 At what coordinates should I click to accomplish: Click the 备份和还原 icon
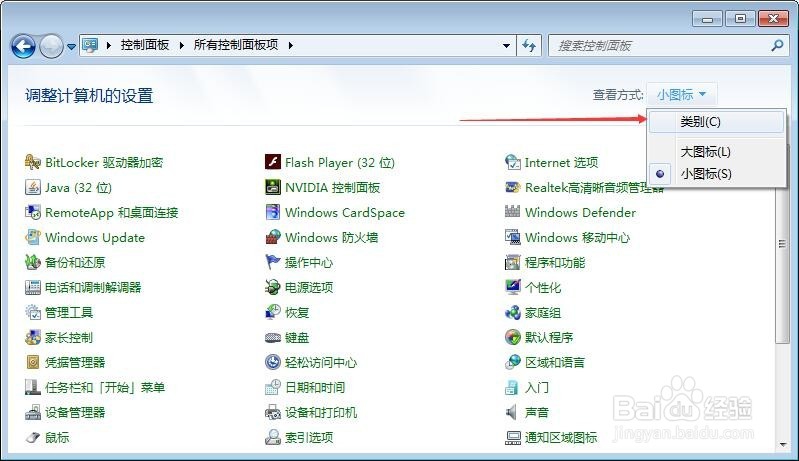click(33, 262)
